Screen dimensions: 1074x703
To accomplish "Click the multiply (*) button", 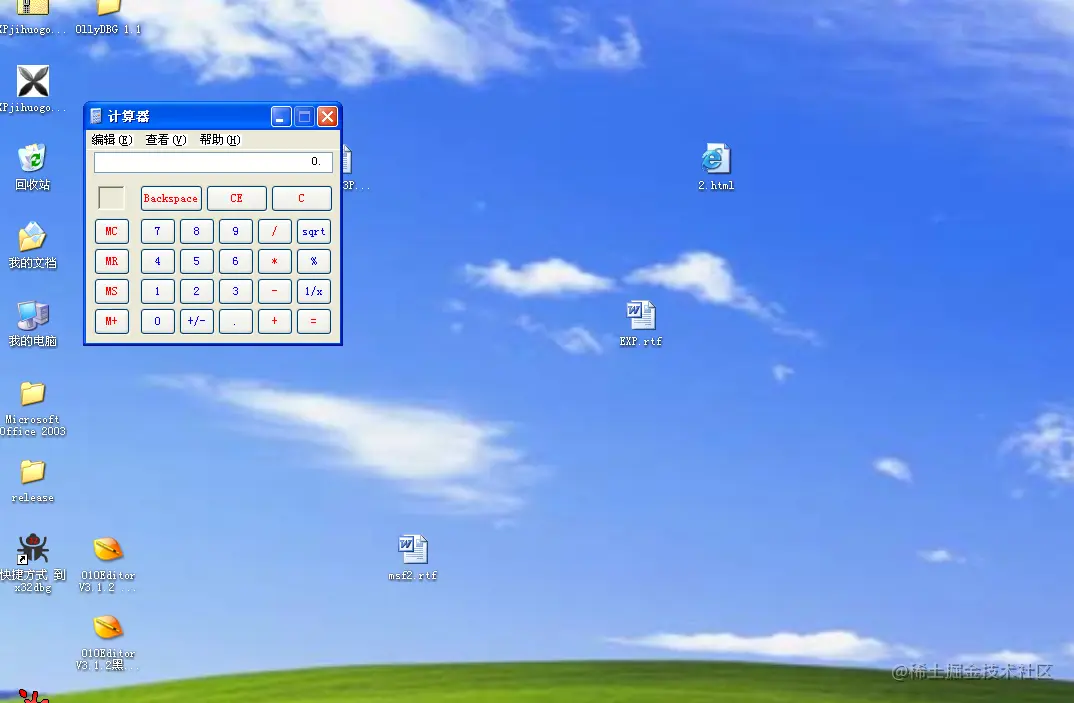I will coord(275,262).
